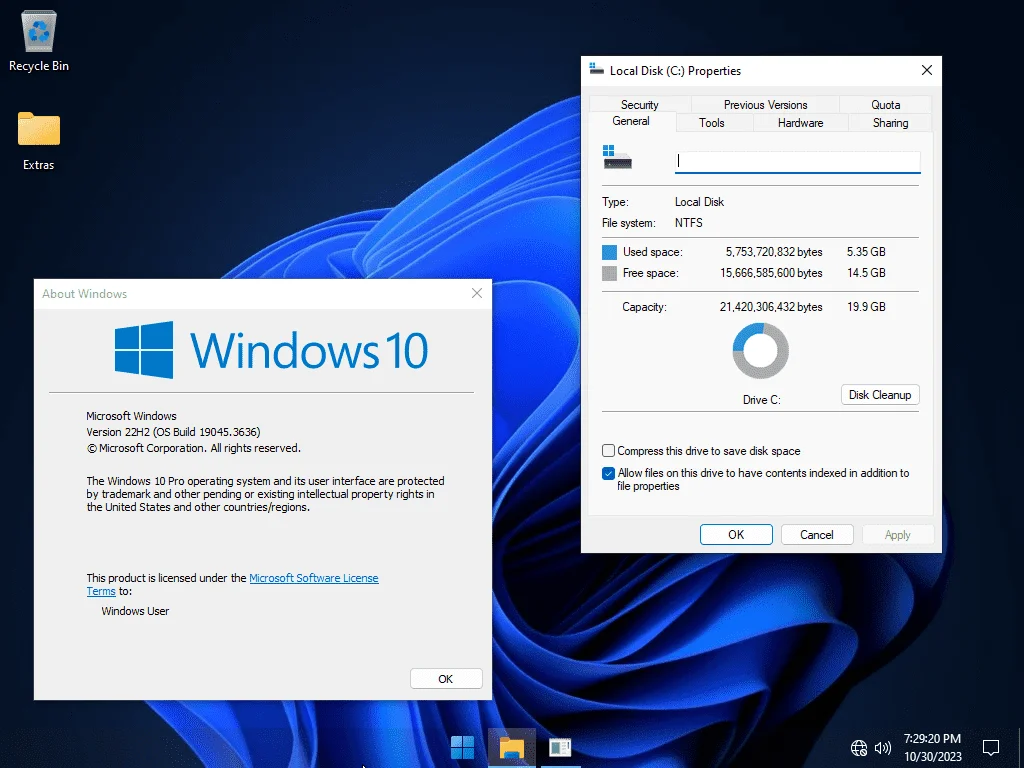Uncheck Allow files to have contents indexed

[608, 473]
